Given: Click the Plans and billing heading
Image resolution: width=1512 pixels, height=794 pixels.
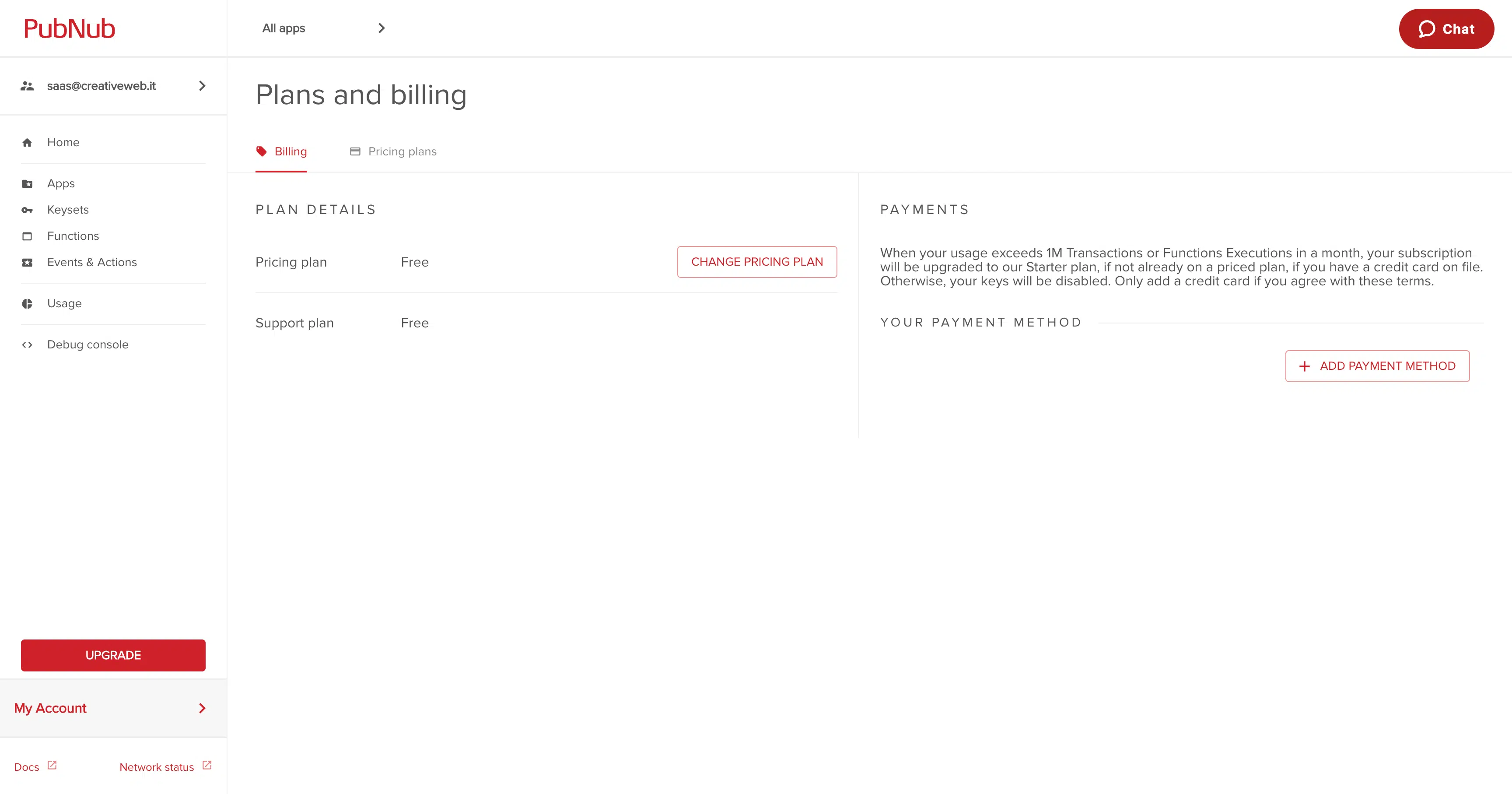Looking at the screenshot, I should pyautogui.click(x=361, y=95).
